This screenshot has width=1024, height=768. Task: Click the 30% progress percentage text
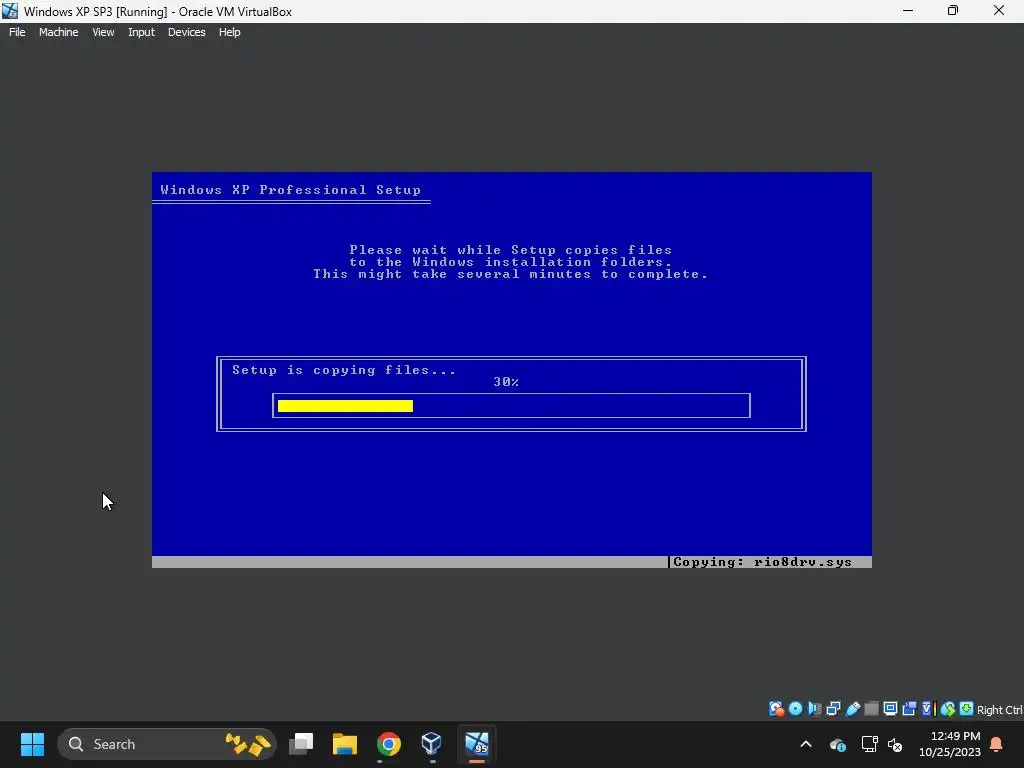(x=506, y=382)
